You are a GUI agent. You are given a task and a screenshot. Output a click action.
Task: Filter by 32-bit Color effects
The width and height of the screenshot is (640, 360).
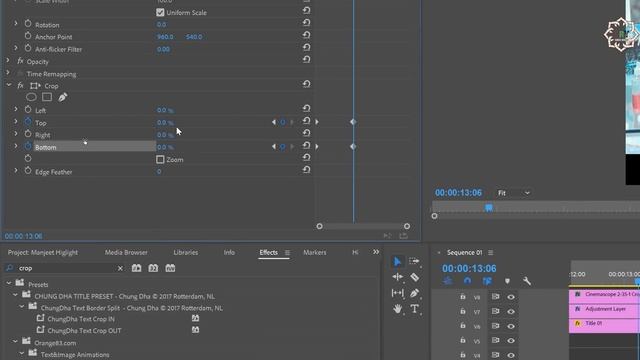(x=153, y=268)
